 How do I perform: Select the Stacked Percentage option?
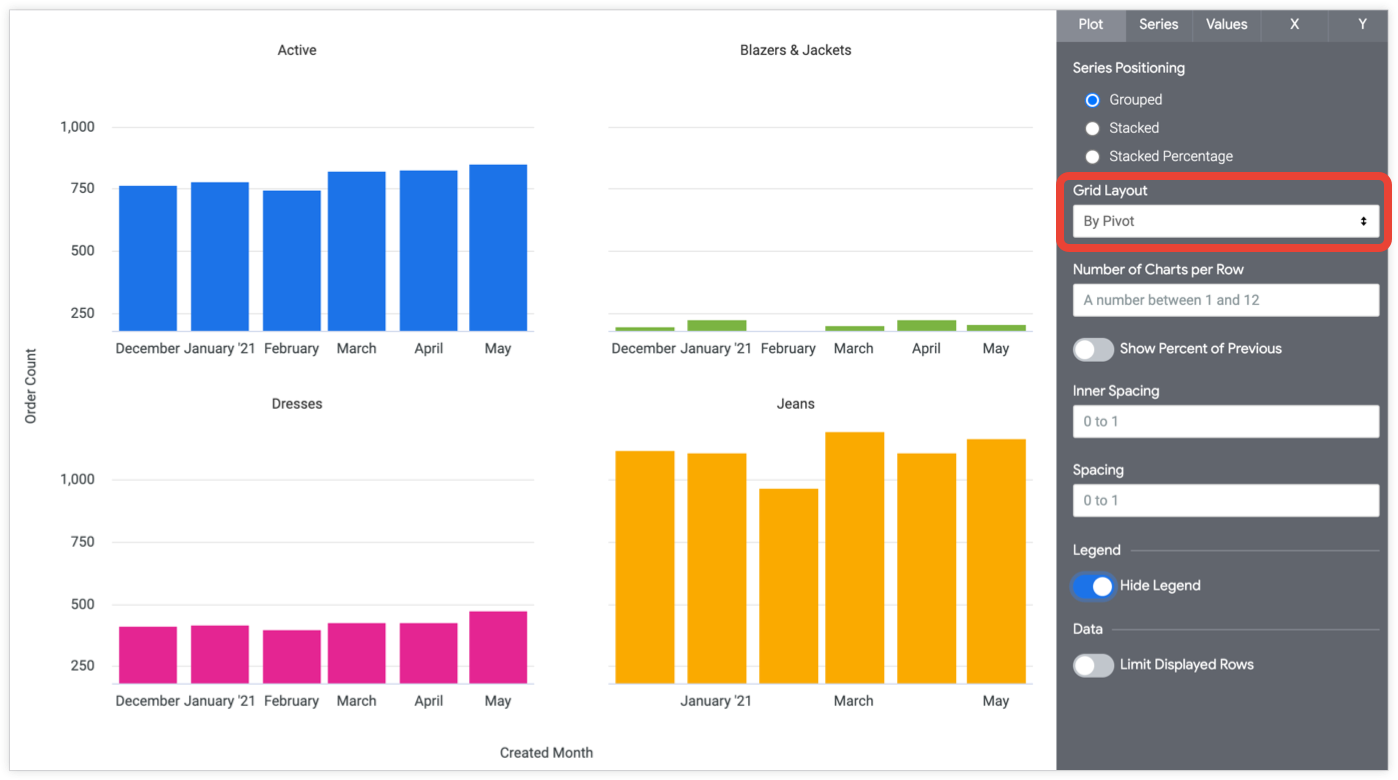(x=1092, y=156)
